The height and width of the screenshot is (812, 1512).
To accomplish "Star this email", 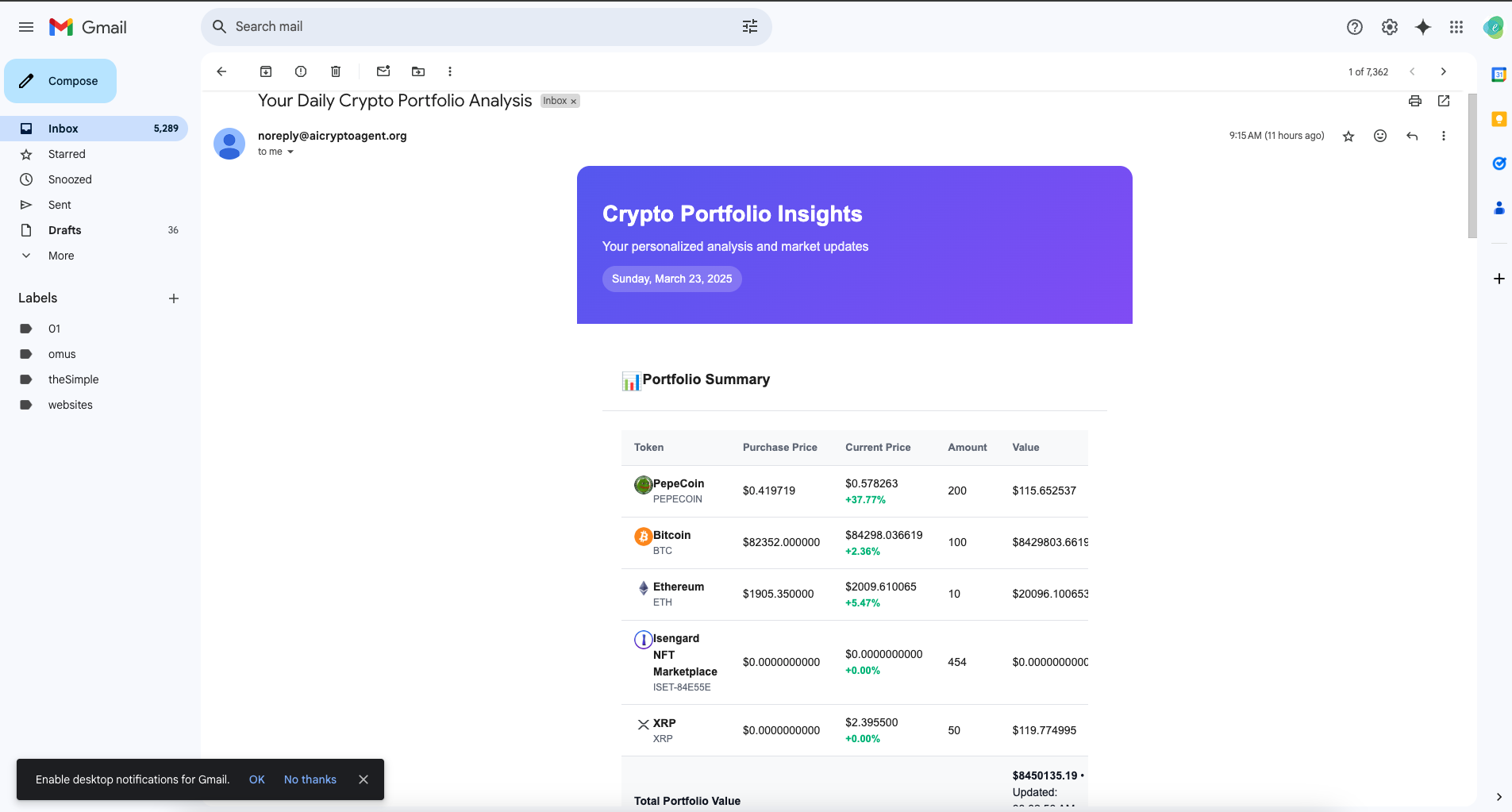I will point(1348,136).
